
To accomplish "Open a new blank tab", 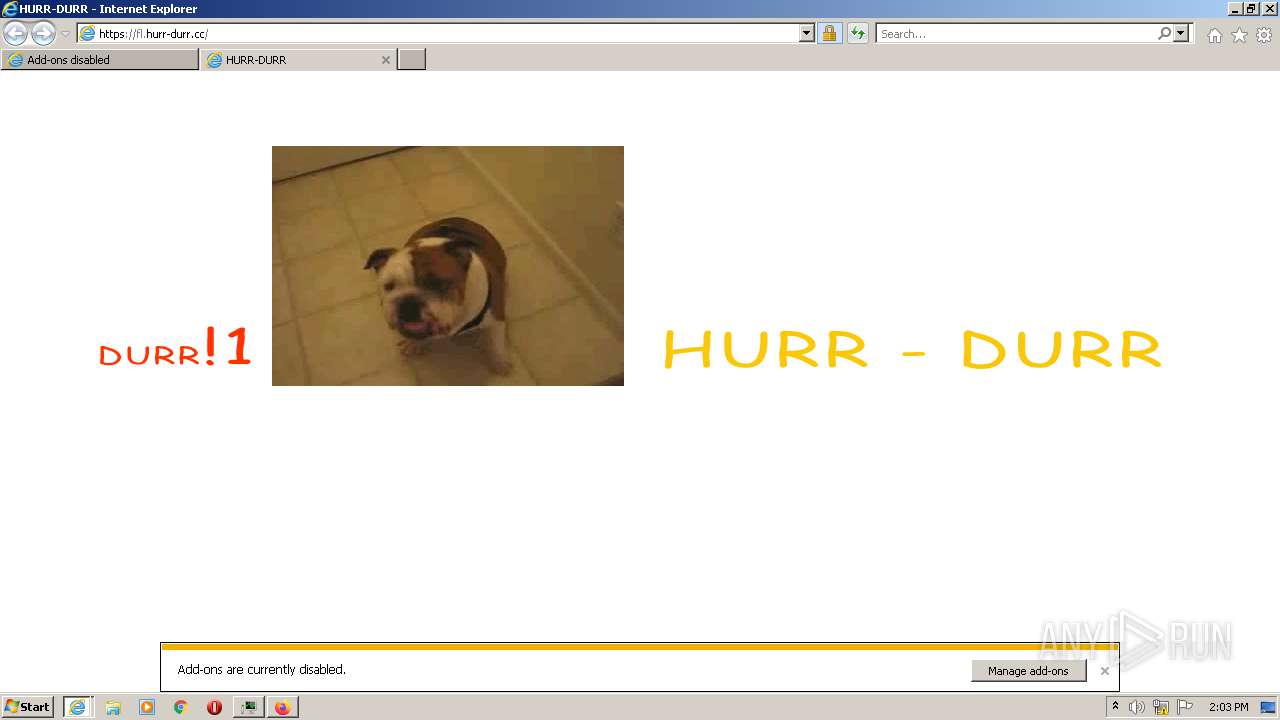I will pos(412,60).
